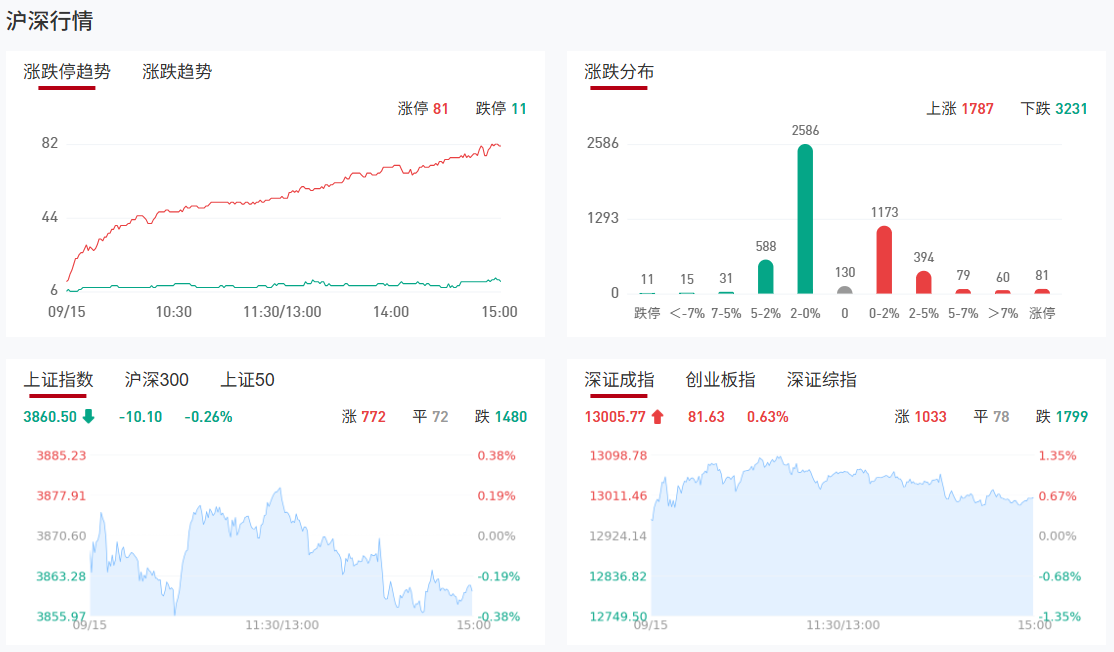Click the gray 130 flat bar

click(x=845, y=291)
